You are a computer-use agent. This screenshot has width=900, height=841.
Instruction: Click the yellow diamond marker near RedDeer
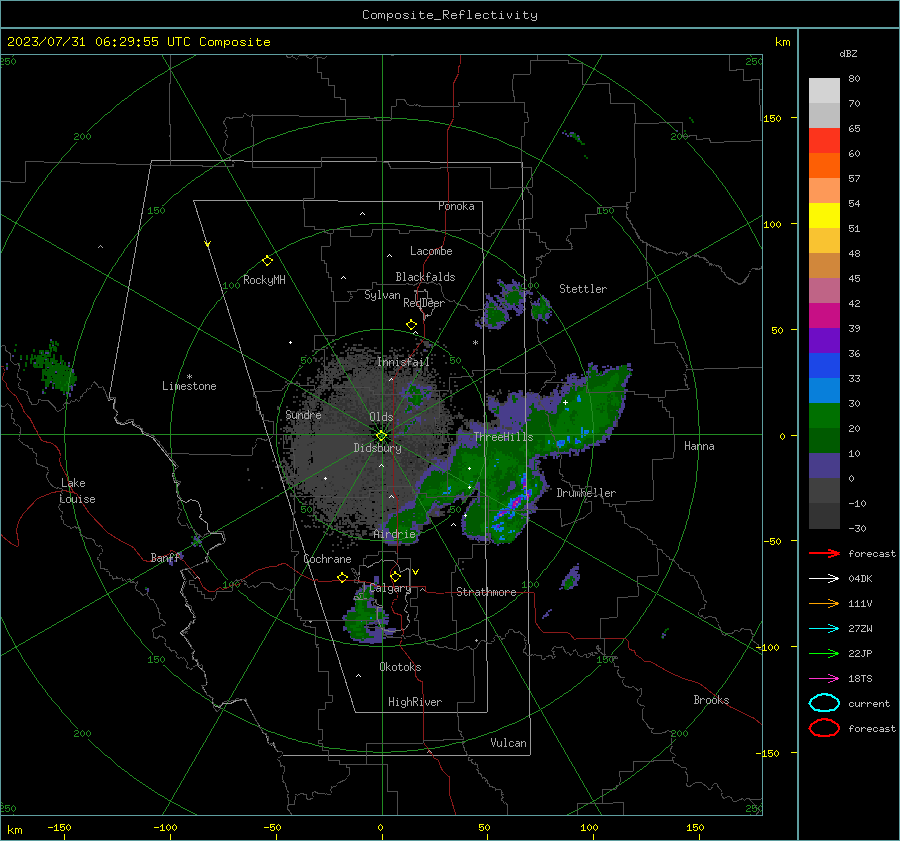click(x=411, y=325)
